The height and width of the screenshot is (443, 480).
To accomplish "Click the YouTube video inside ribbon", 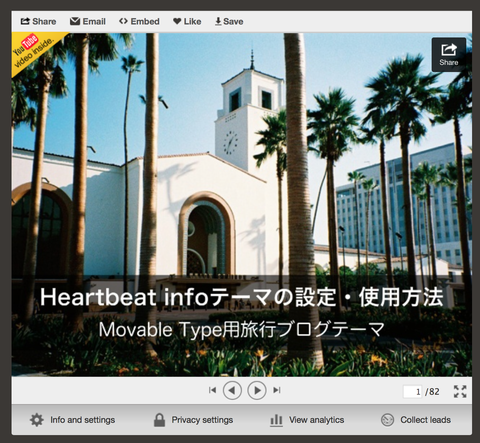I will pyautogui.click(x=33, y=51).
